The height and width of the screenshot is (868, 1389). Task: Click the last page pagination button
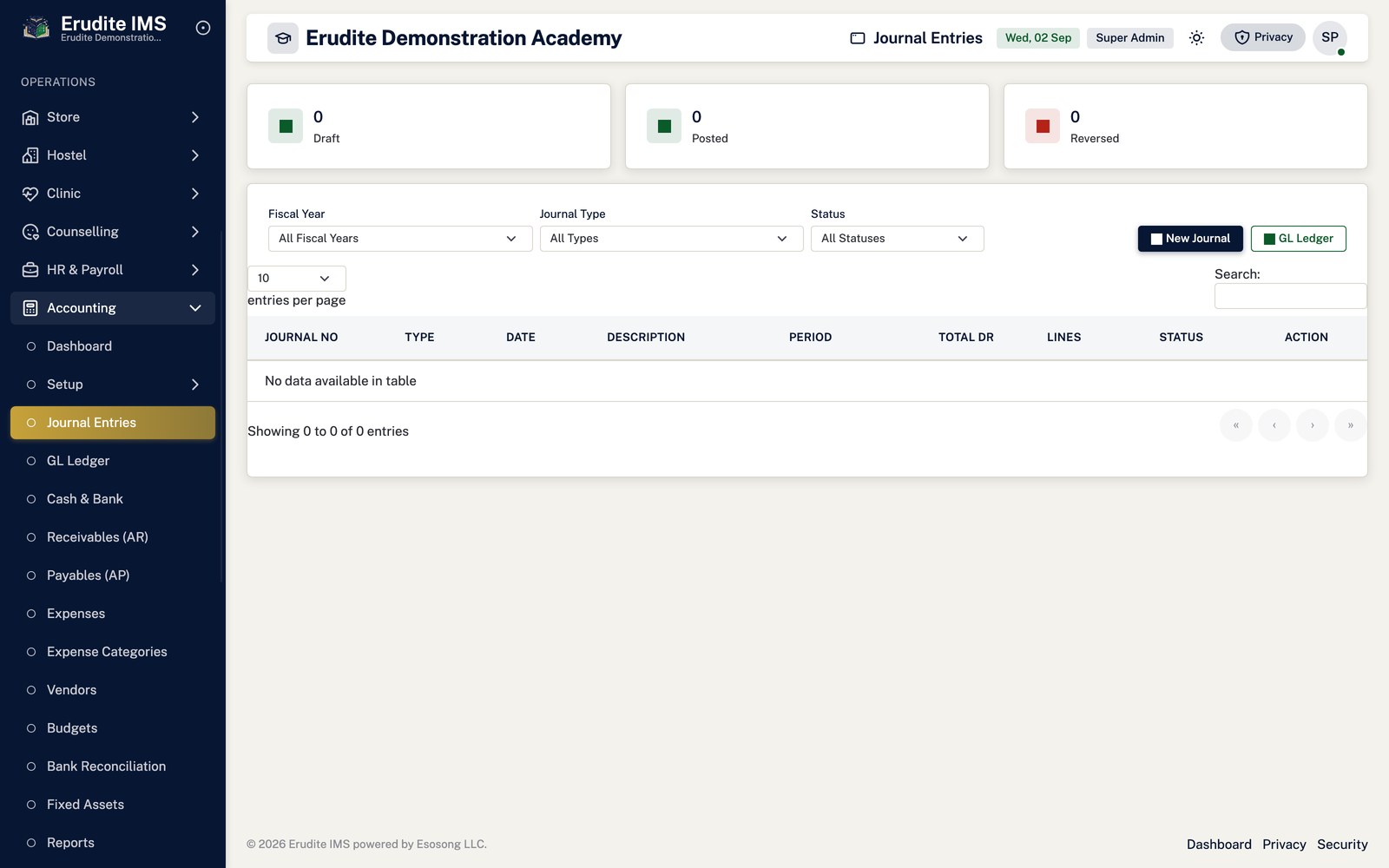click(1350, 425)
